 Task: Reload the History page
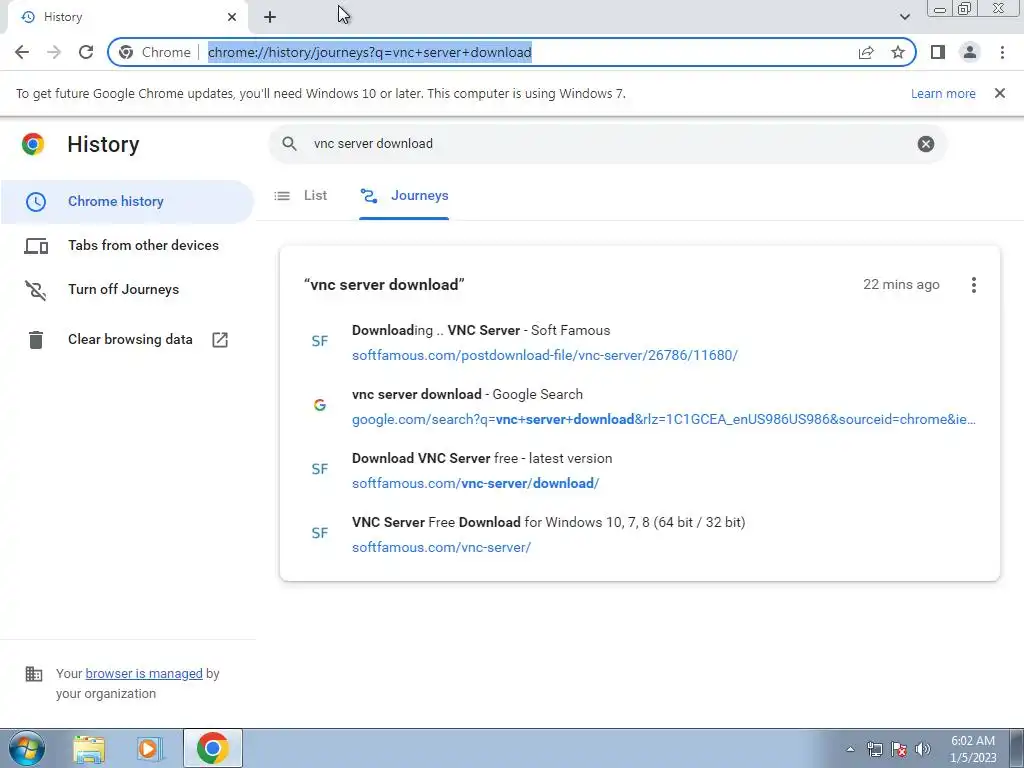86,52
